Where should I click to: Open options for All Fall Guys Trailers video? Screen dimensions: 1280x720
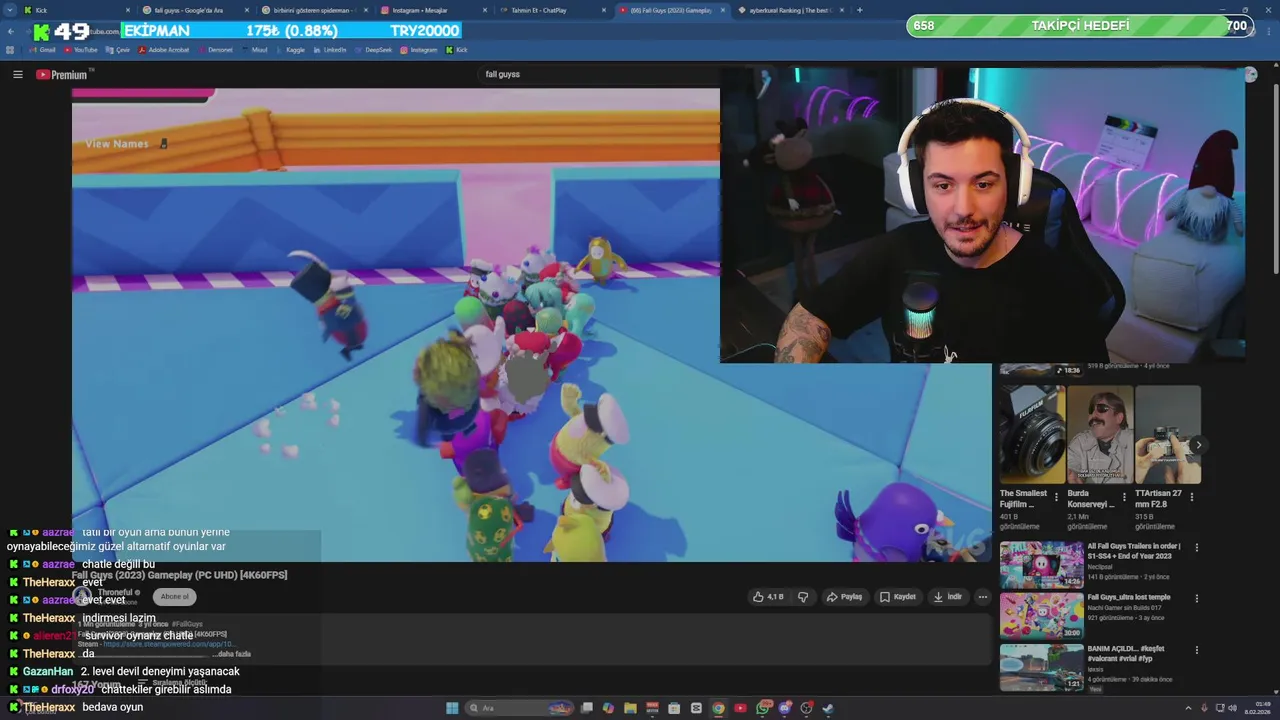[1196, 548]
